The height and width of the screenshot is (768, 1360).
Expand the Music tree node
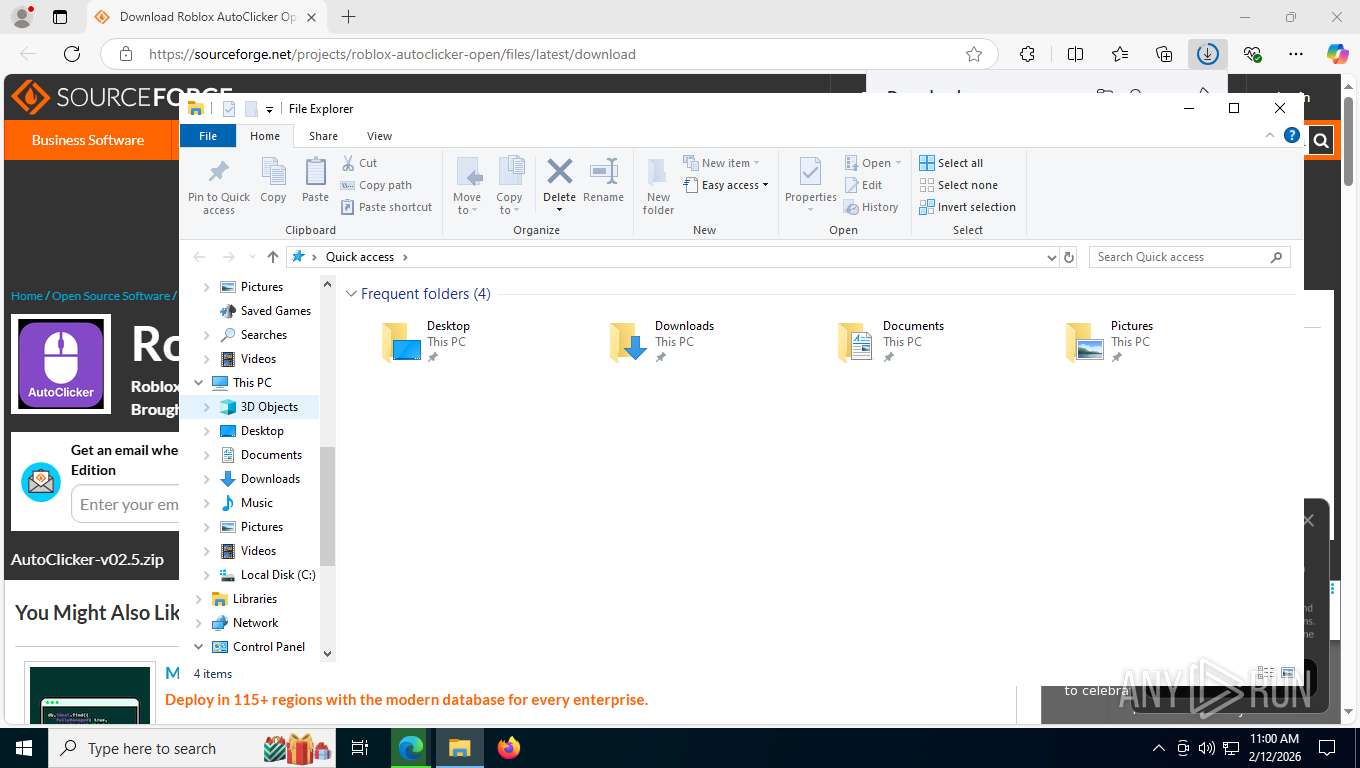207,503
